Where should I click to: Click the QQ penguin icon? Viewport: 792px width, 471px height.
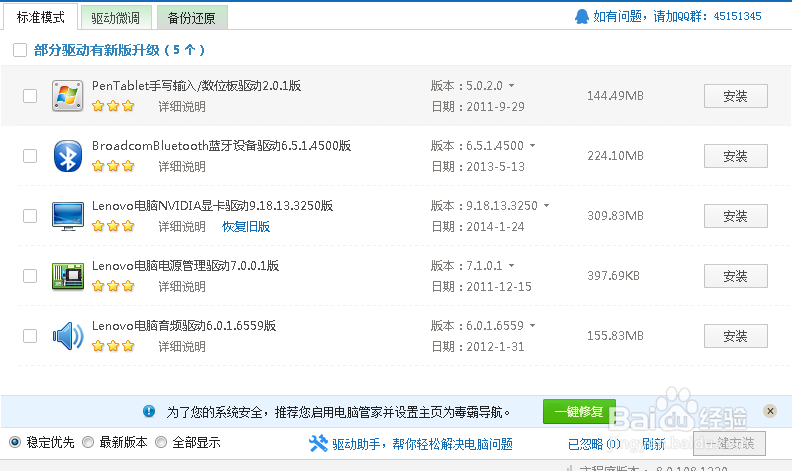tap(582, 17)
